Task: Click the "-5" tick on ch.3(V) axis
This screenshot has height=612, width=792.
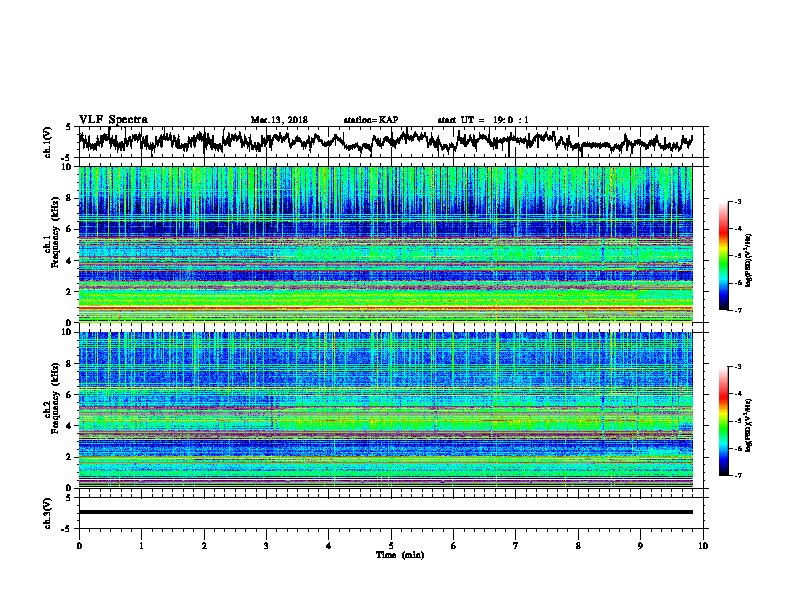Action: (x=67, y=529)
